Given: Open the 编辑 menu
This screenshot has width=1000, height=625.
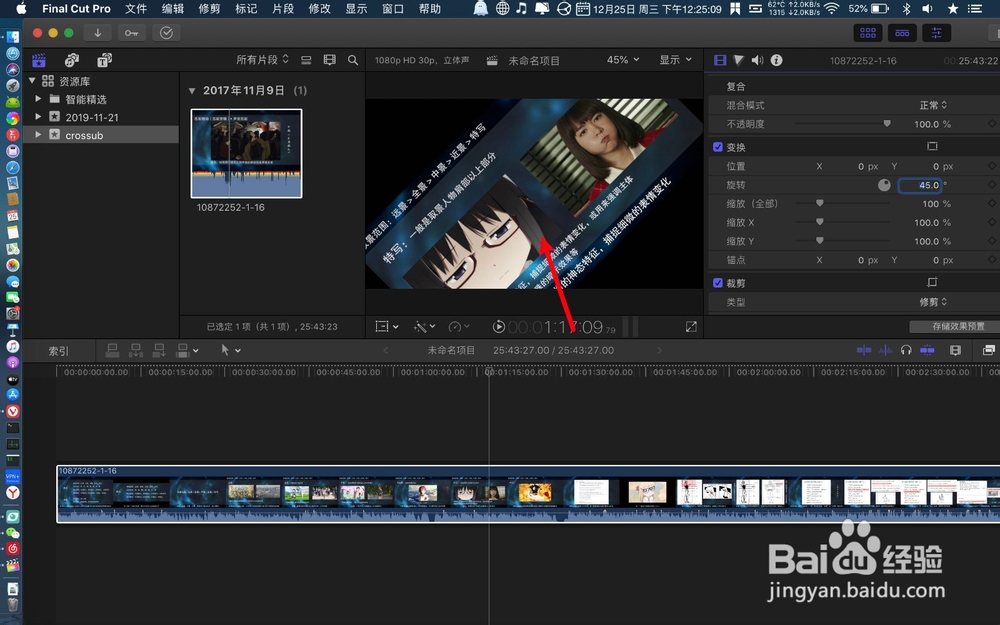Looking at the screenshot, I should tap(173, 8).
